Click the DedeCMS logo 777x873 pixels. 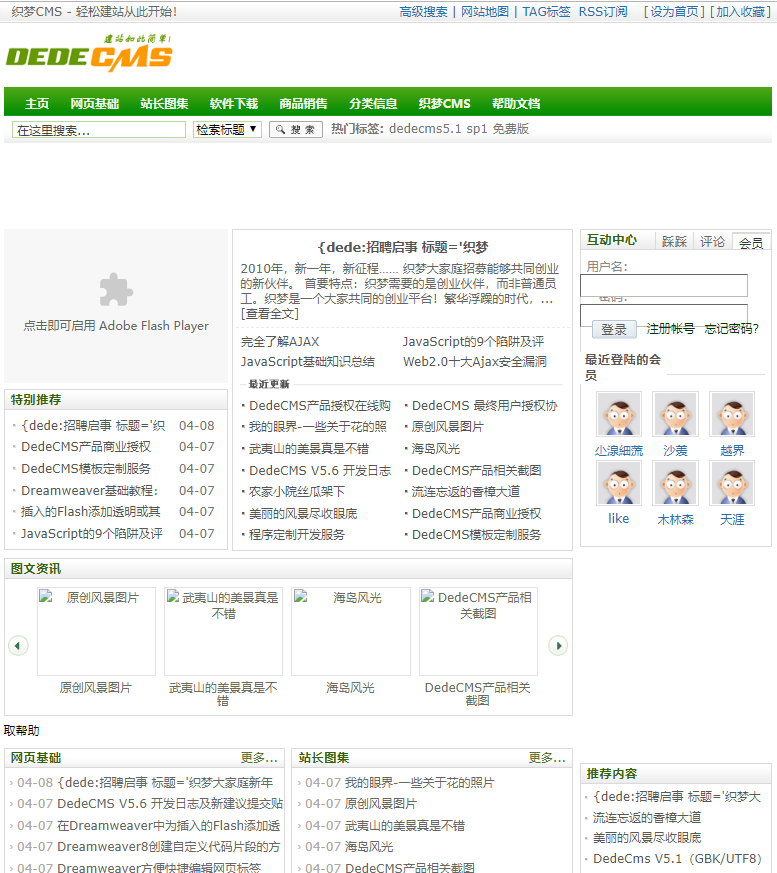[89, 54]
